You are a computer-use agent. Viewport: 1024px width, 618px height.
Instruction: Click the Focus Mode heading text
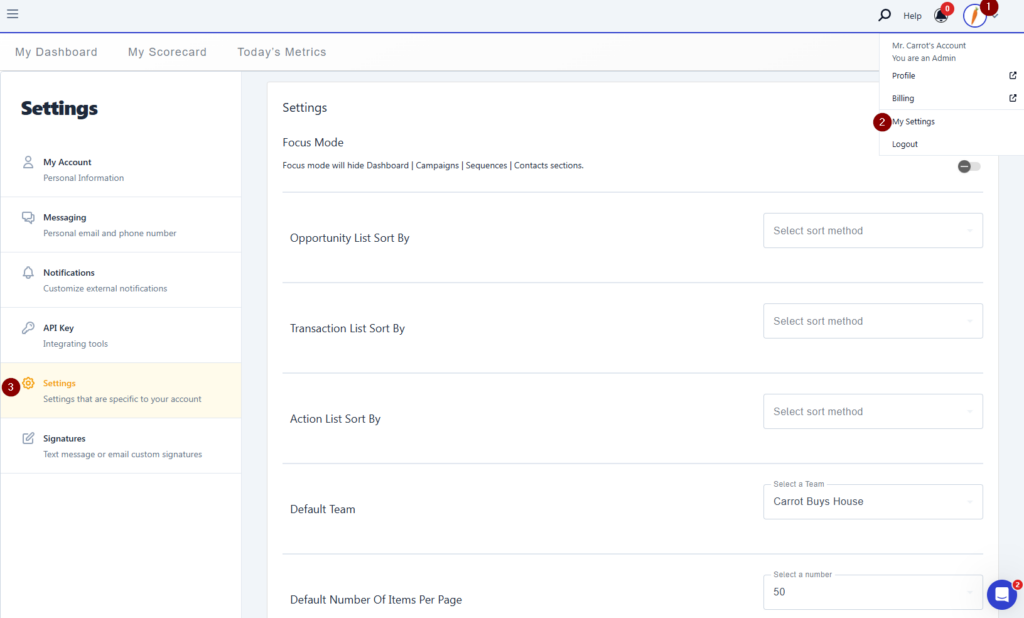coord(313,142)
